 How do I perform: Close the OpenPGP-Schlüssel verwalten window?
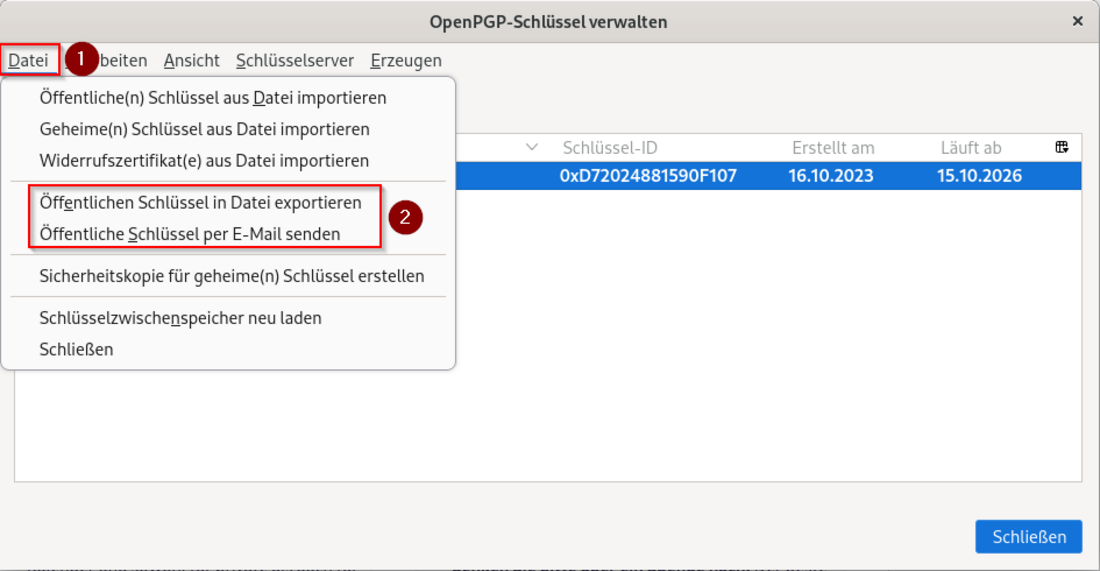1078,22
